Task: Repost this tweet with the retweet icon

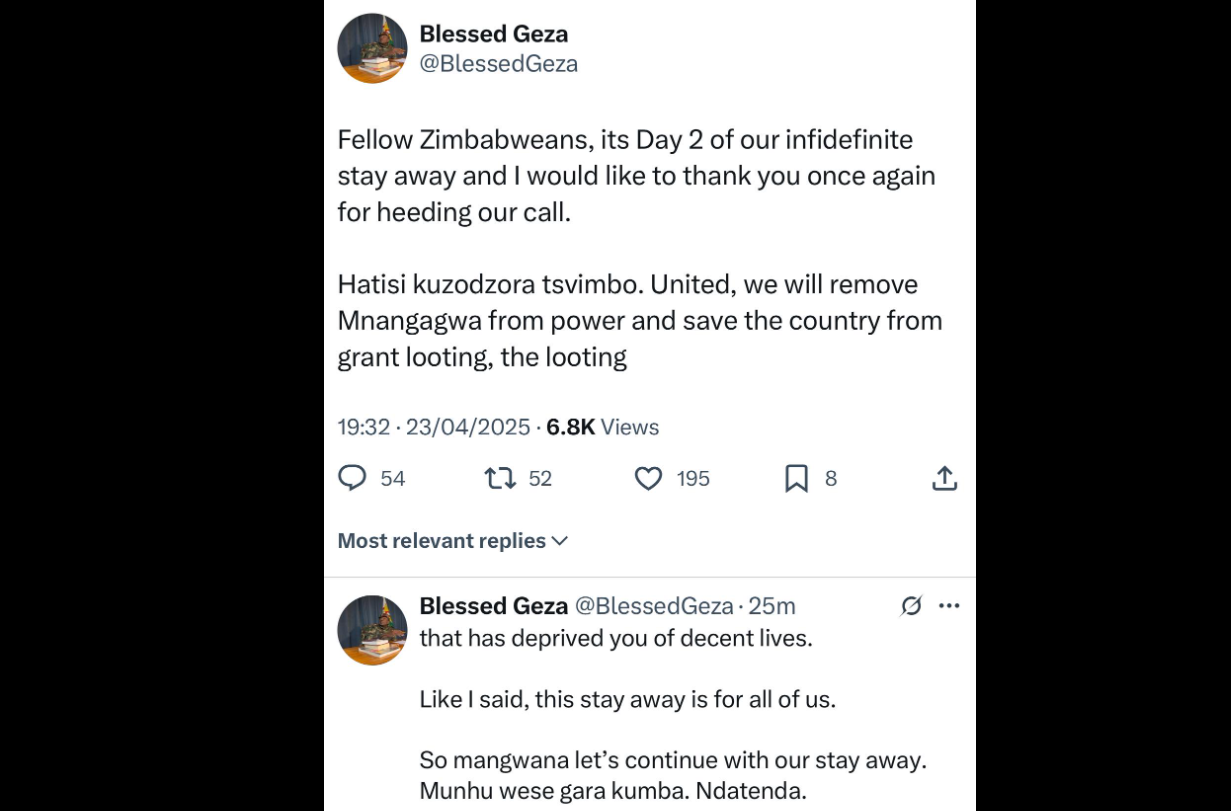Action: tap(500, 479)
